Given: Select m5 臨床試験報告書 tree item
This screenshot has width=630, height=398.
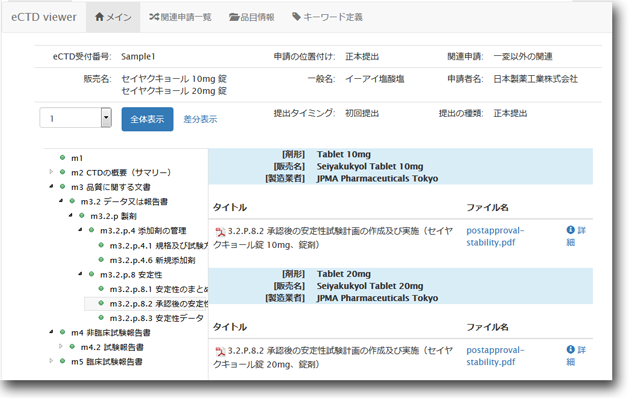Looking at the screenshot, I should coord(106,361).
